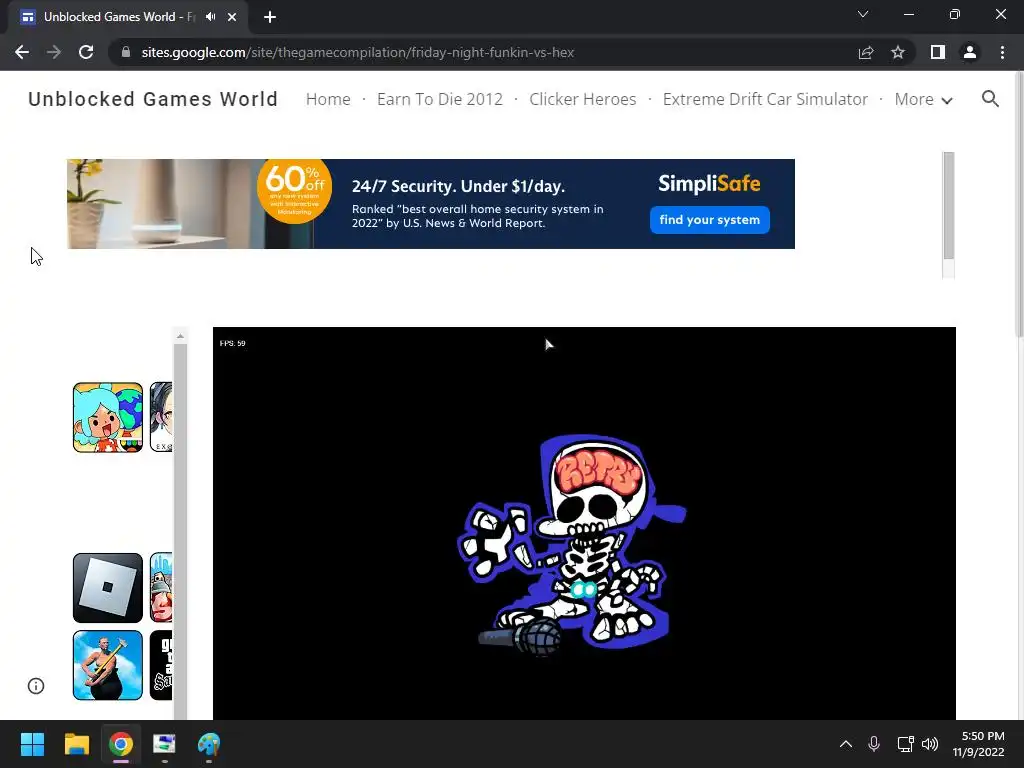The image size is (1024, 768).
Task: Open the Windows Start menu
Action: coord(32,744)
